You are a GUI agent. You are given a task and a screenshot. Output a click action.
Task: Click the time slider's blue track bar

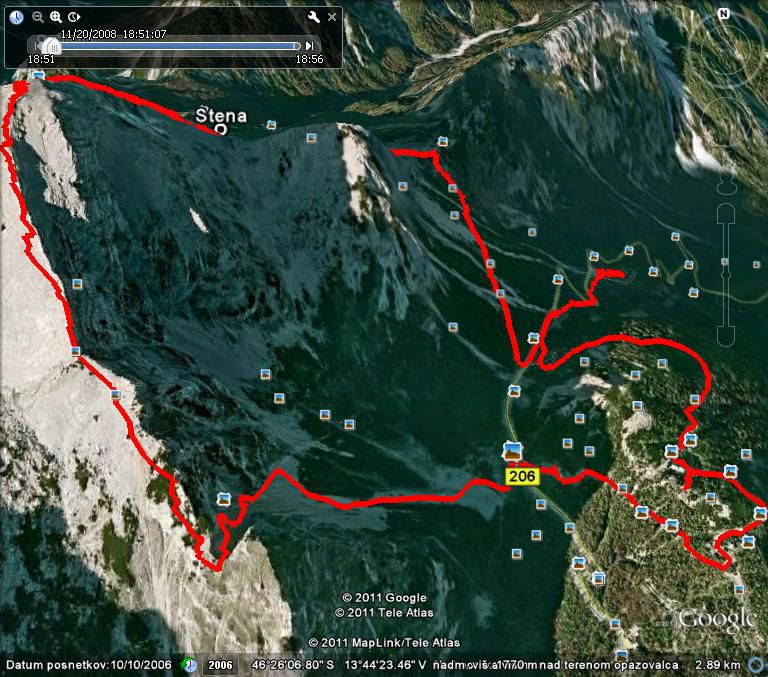(179, 46)
